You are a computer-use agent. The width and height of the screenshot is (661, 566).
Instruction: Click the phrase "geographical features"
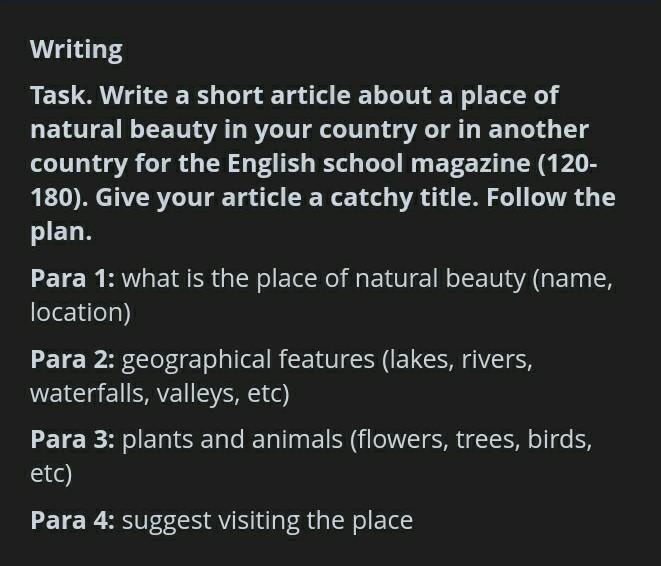coord(248,359)
